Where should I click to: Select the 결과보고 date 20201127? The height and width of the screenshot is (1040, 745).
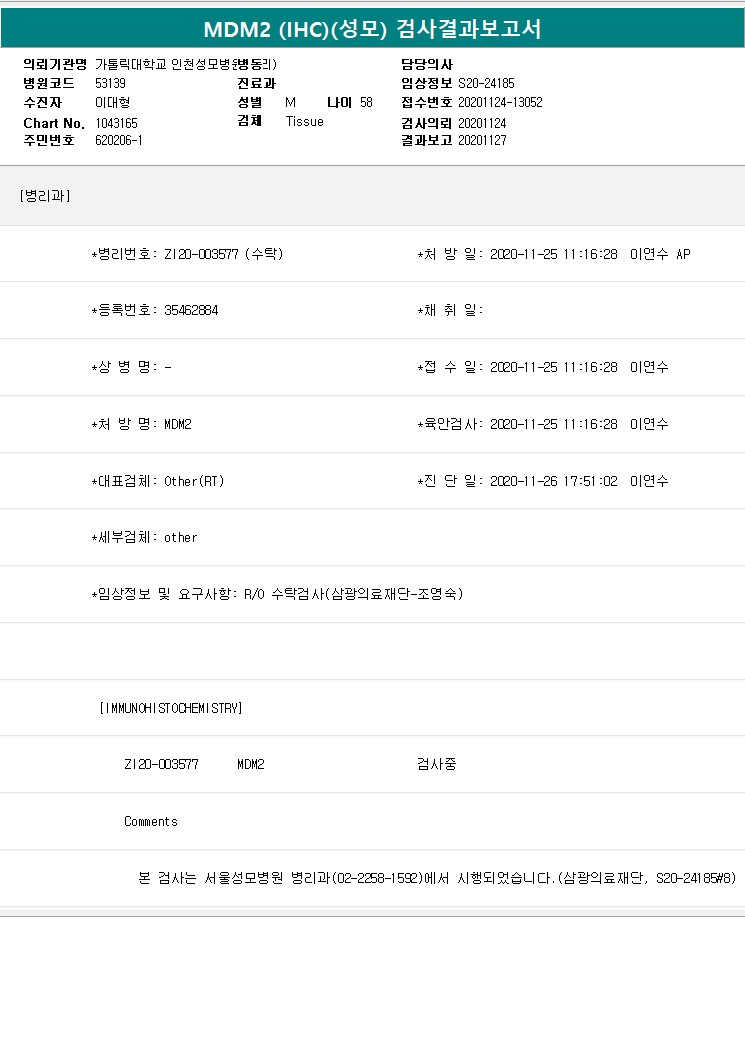[482, 140]
